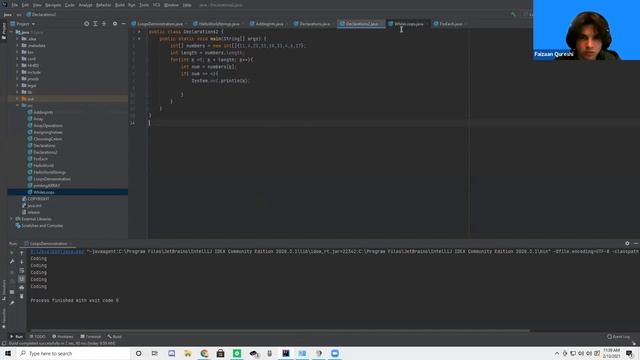Open the Problems tool window
The image size is (640, 360).
pyautogui.click(x=63, y=337)
